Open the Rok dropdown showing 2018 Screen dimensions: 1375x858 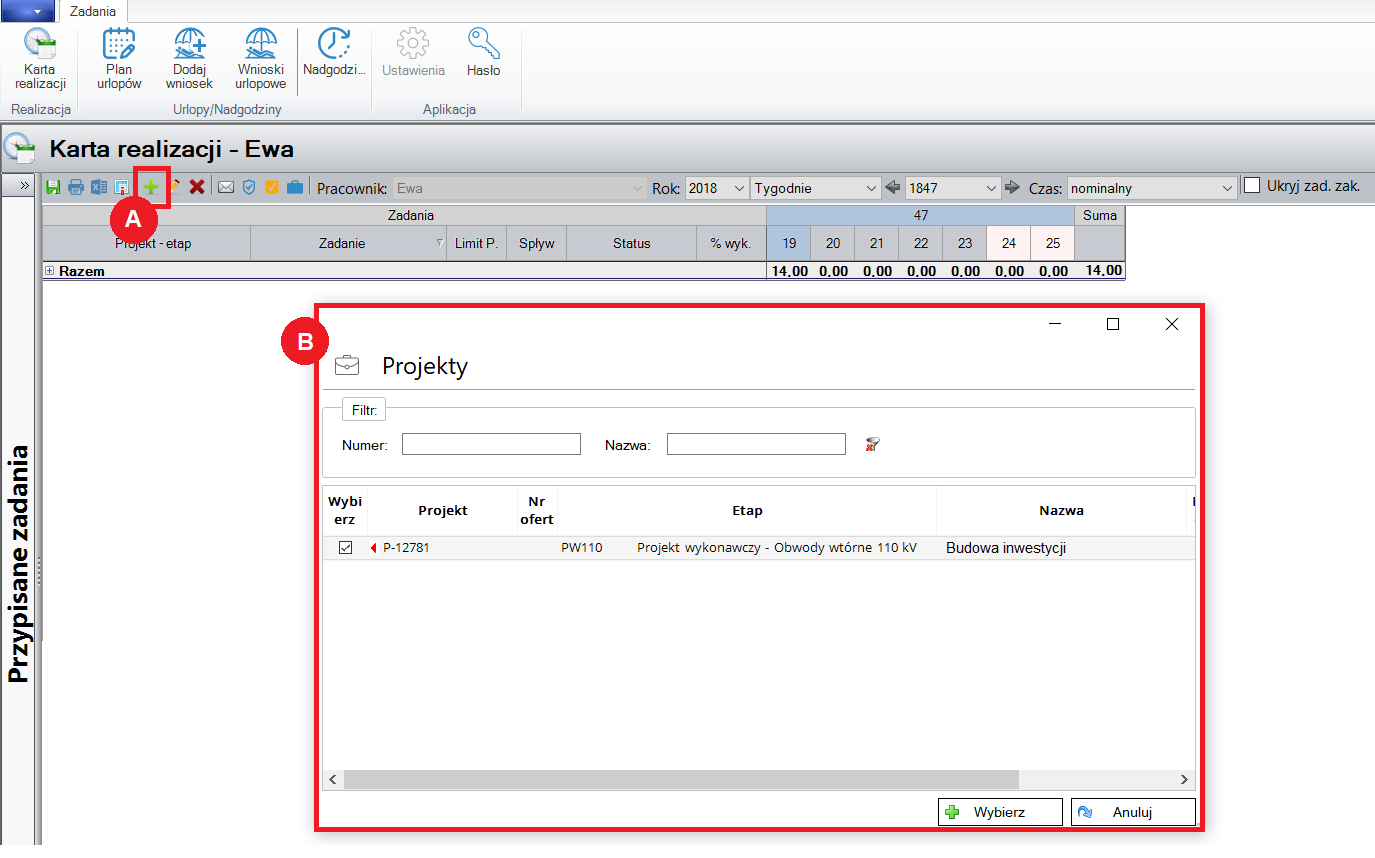(716, 188)
